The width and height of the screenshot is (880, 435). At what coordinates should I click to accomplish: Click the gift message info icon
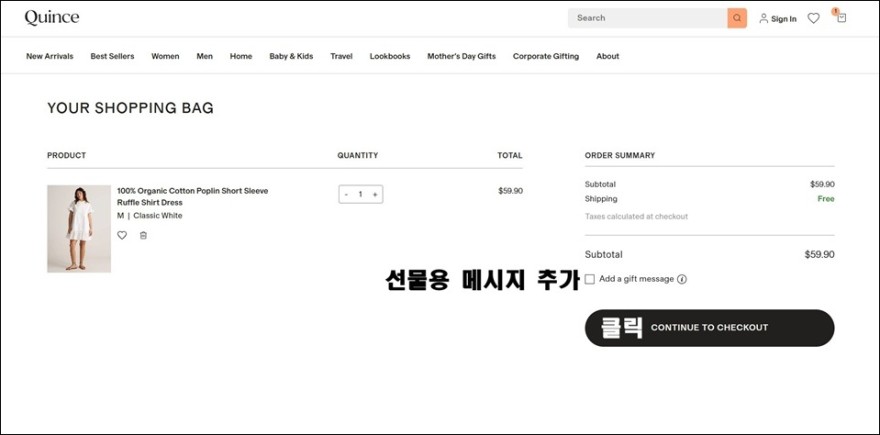coord(682,280)
